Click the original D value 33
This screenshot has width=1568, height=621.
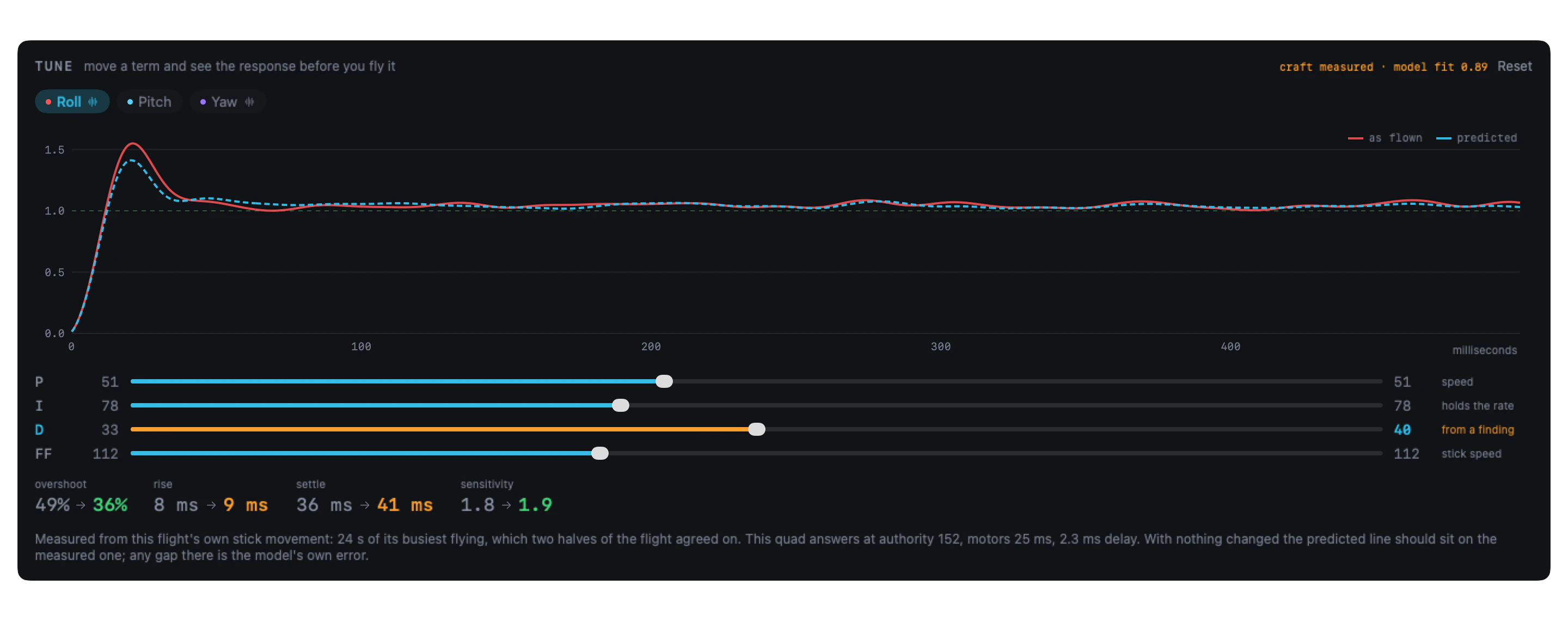coord(109,430)
